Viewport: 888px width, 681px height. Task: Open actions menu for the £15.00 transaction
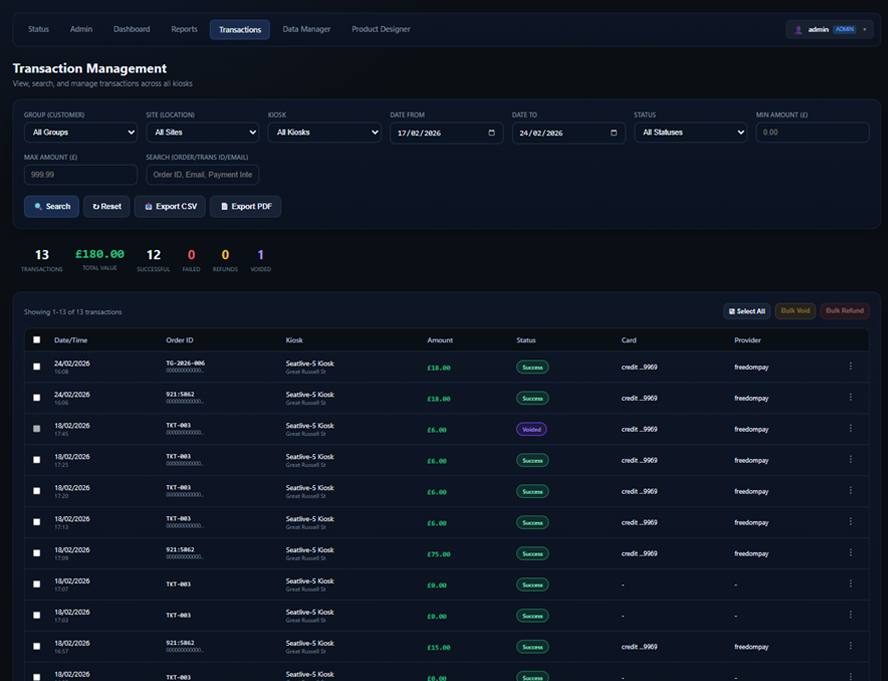[850, 646]
